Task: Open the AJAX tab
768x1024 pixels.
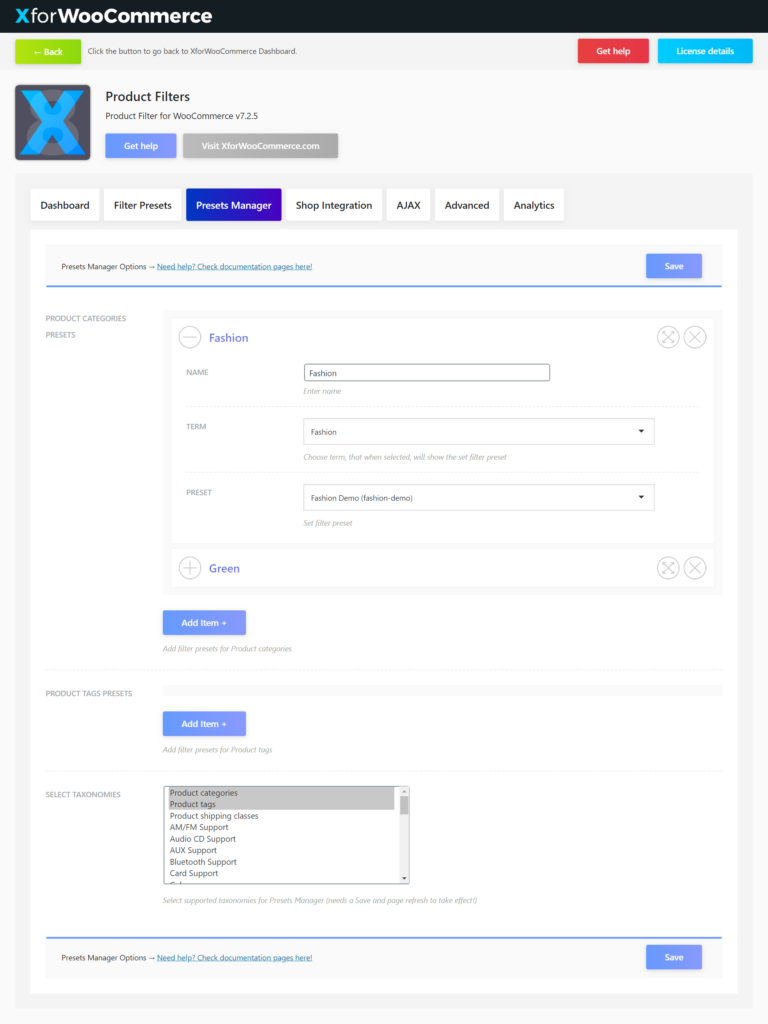Action: coord(408,205)
